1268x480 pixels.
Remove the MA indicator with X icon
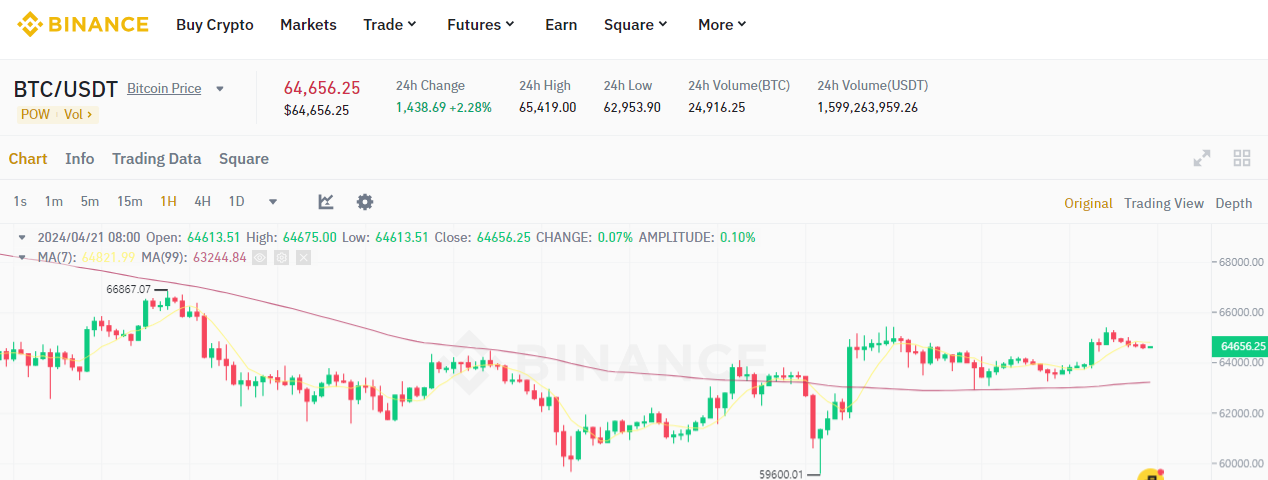[x=303, y=257]
